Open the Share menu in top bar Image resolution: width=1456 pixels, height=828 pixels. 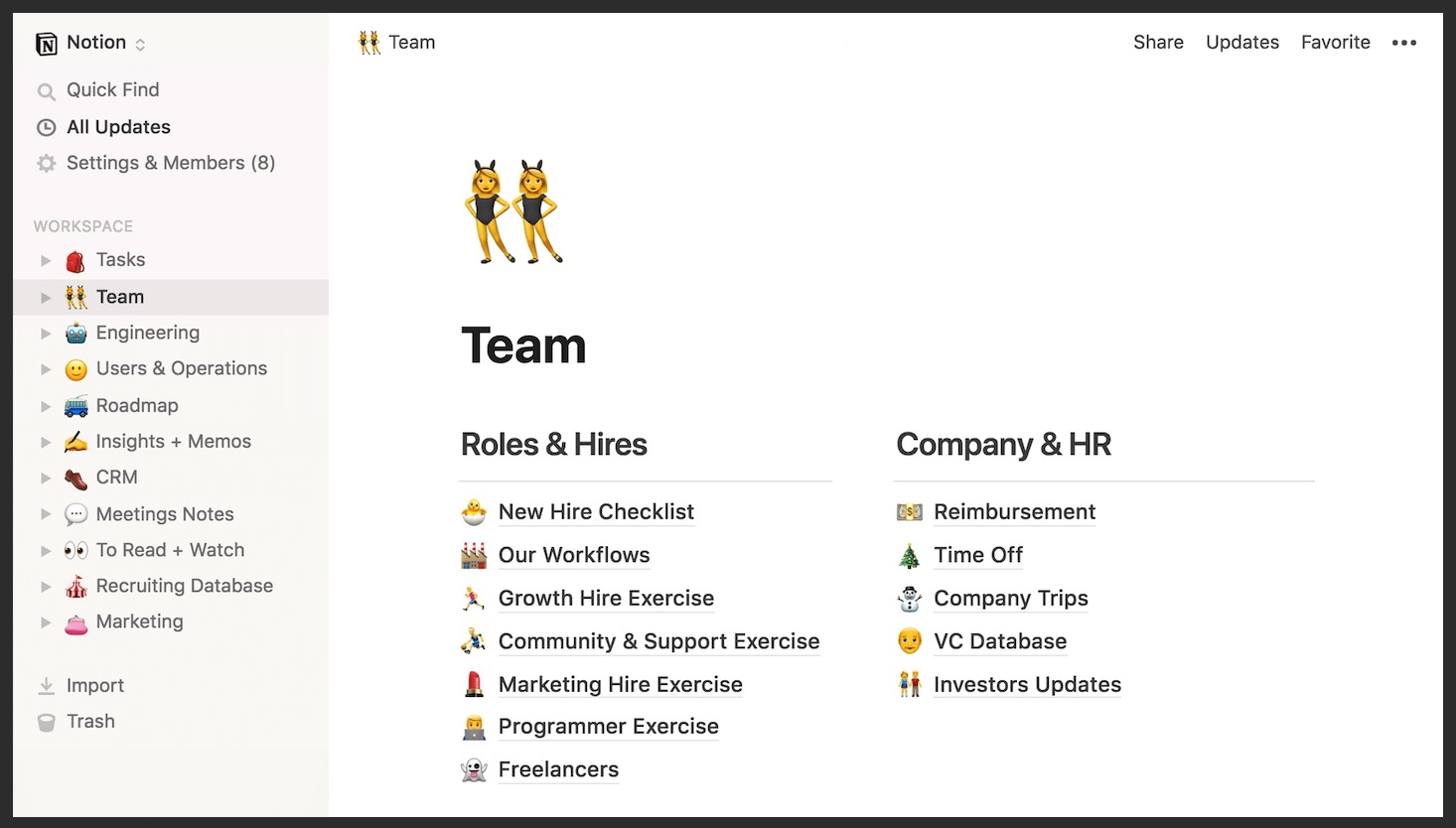click(x=1158, y=43)
